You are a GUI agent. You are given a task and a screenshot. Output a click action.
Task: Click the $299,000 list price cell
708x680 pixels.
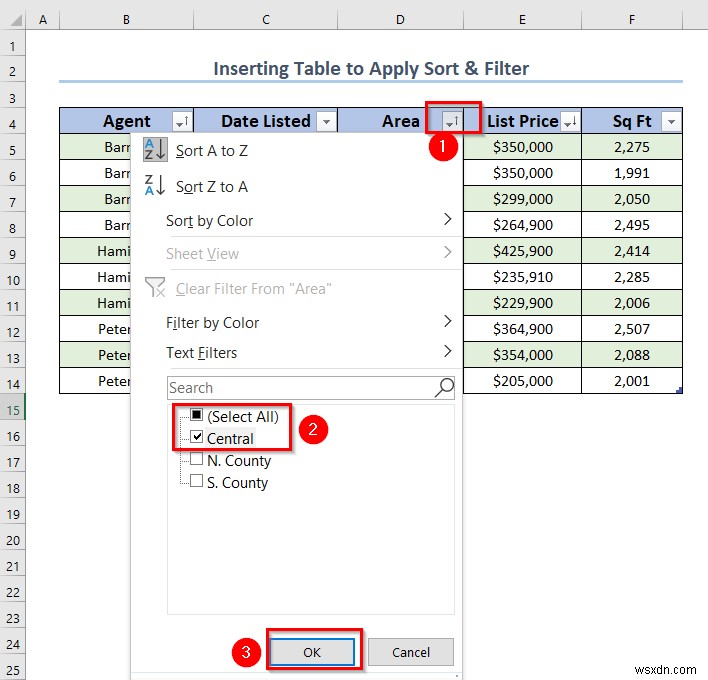(x=522, y=199)
